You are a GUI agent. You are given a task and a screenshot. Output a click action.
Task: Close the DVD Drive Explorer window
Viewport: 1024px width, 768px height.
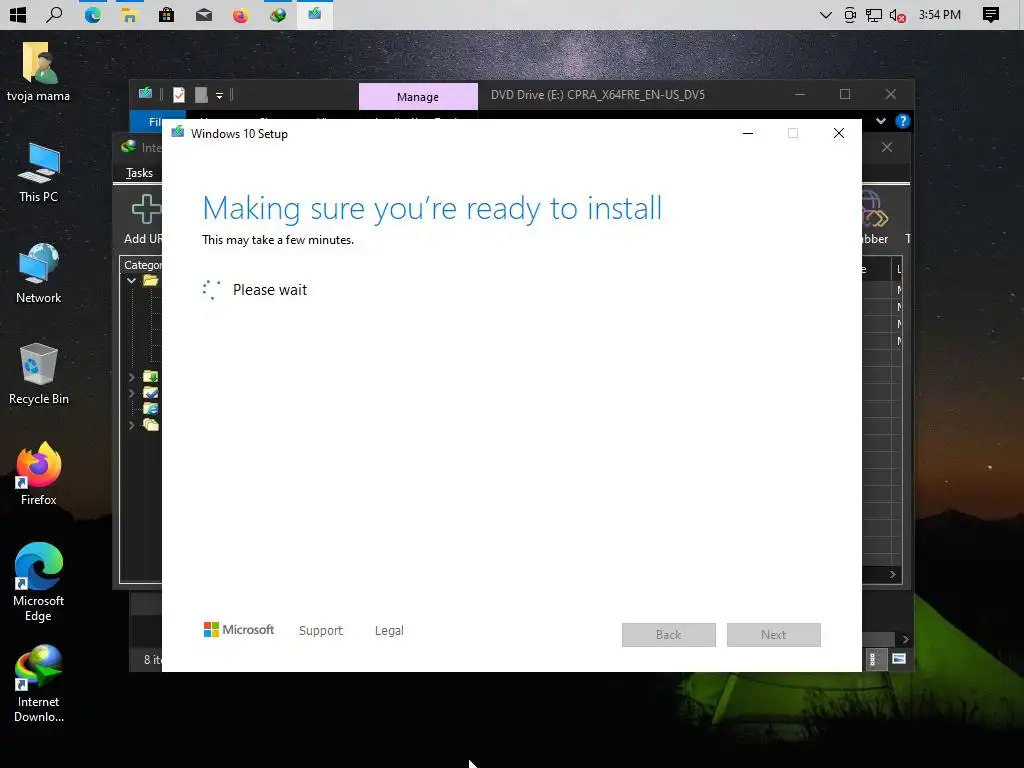891,95
